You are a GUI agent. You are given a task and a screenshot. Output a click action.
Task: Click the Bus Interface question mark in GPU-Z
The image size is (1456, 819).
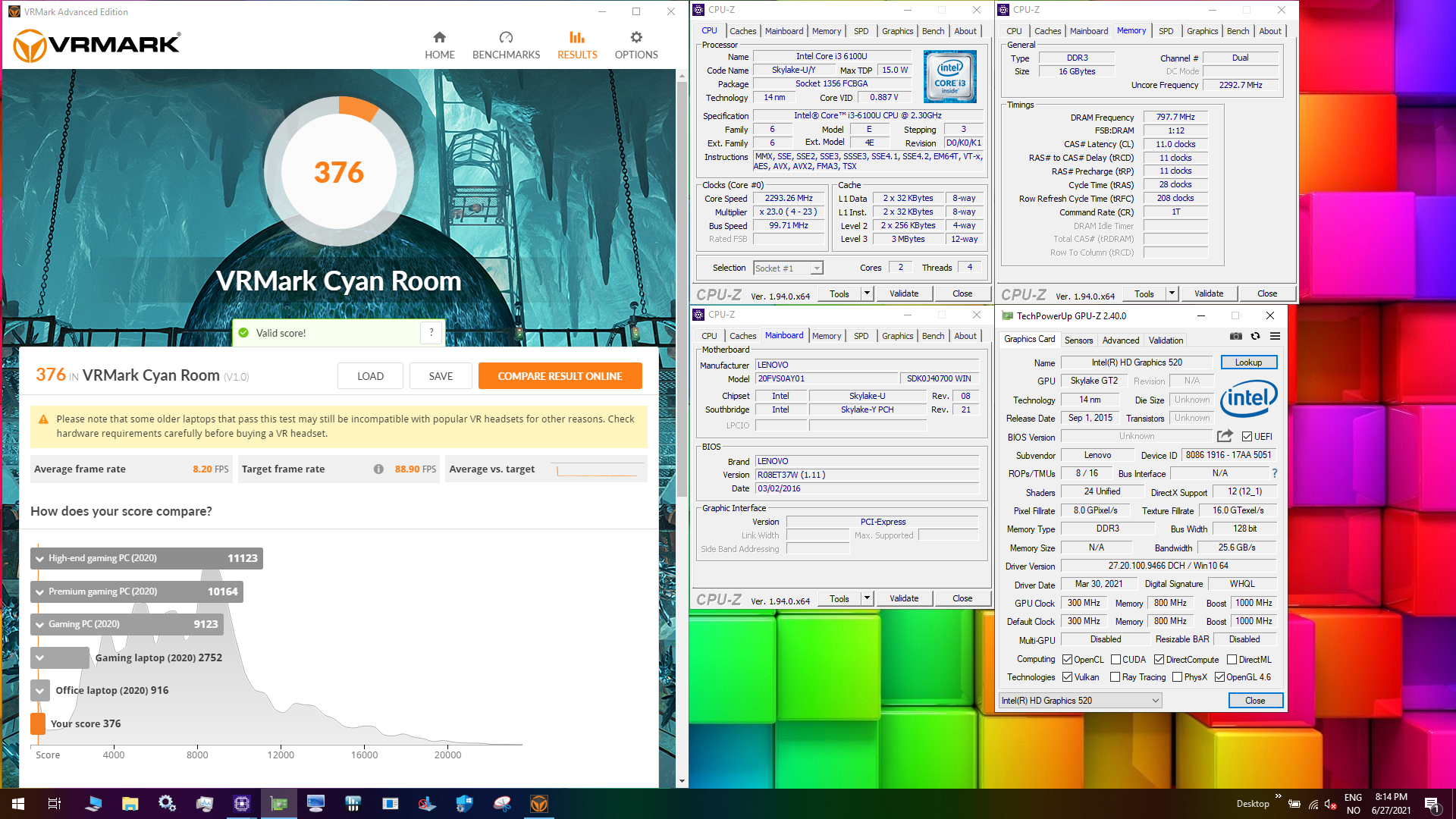[1274, 473]
